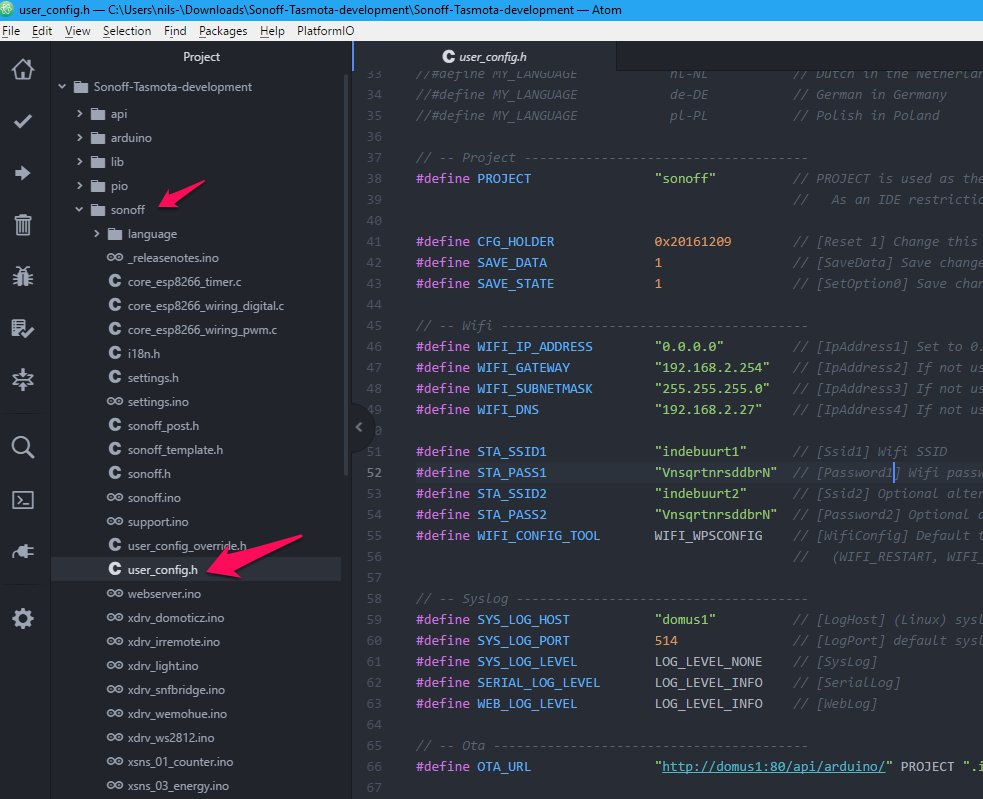Click the Arduino icon of _releasenotes.ino
This screenshot has height=799, width=983.
(115, 257)
